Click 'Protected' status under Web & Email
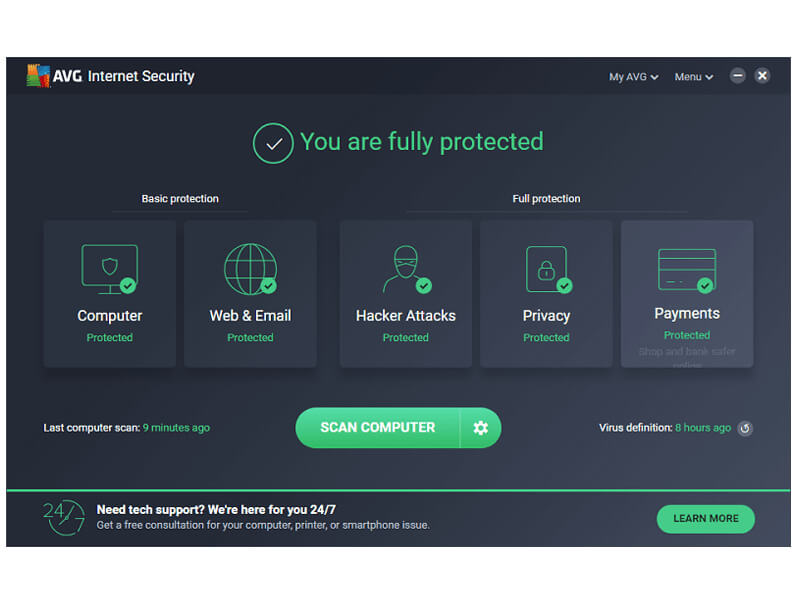 251,337
